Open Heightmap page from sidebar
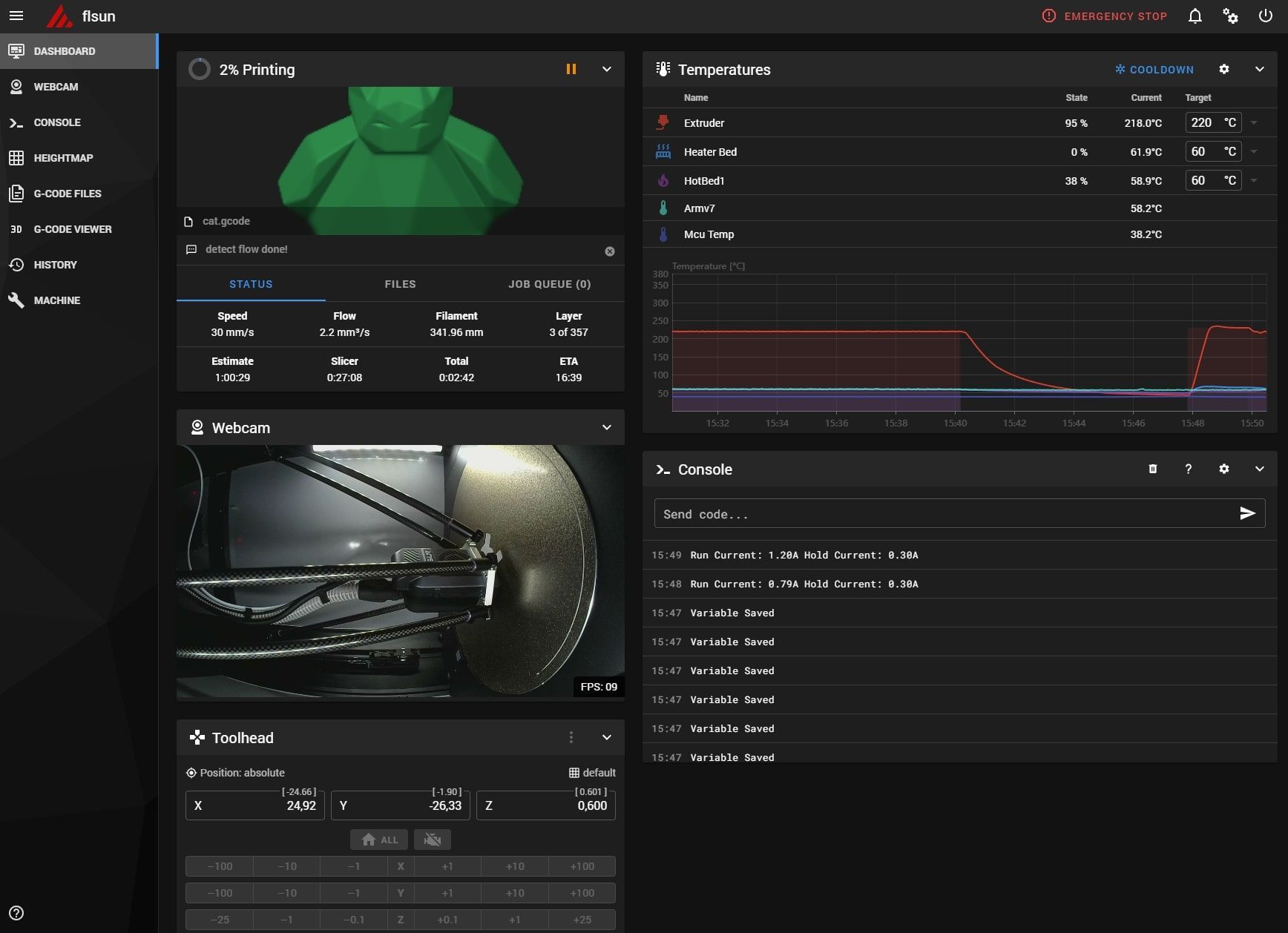 pos(63,158)
